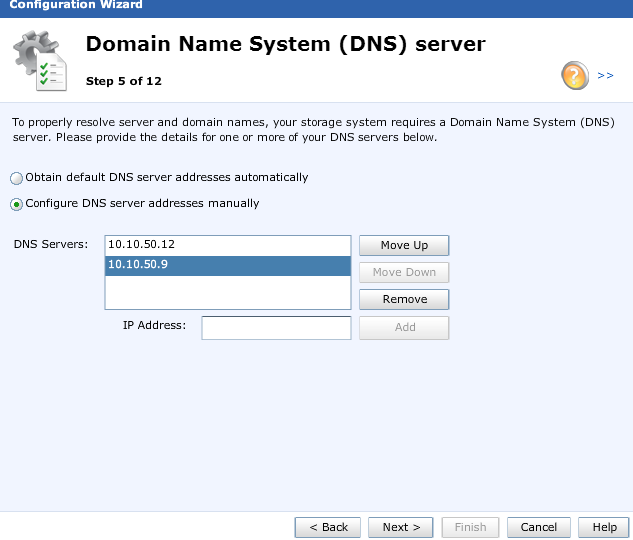Expand the help panel with the >> arrows

click(605, 75)
